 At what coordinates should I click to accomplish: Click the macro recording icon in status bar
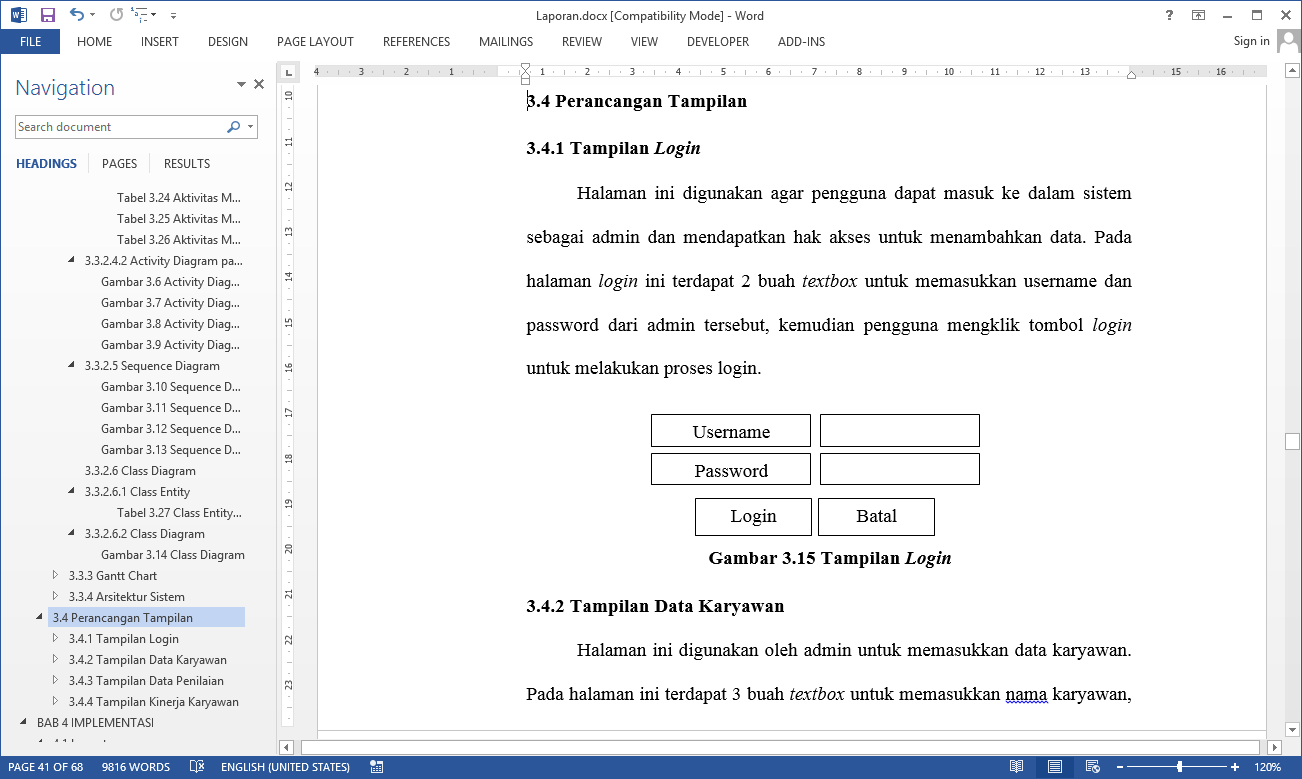coord(376,767)
